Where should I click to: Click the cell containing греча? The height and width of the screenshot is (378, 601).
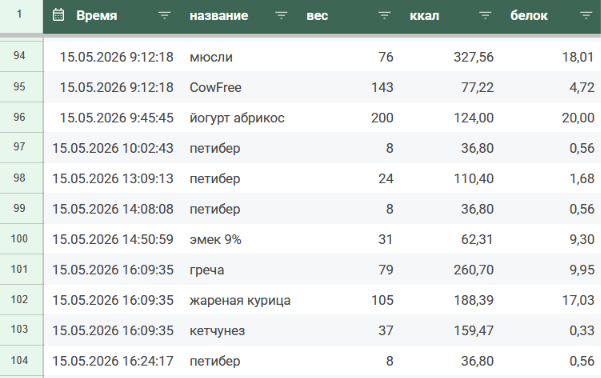[x=241, y=270]
